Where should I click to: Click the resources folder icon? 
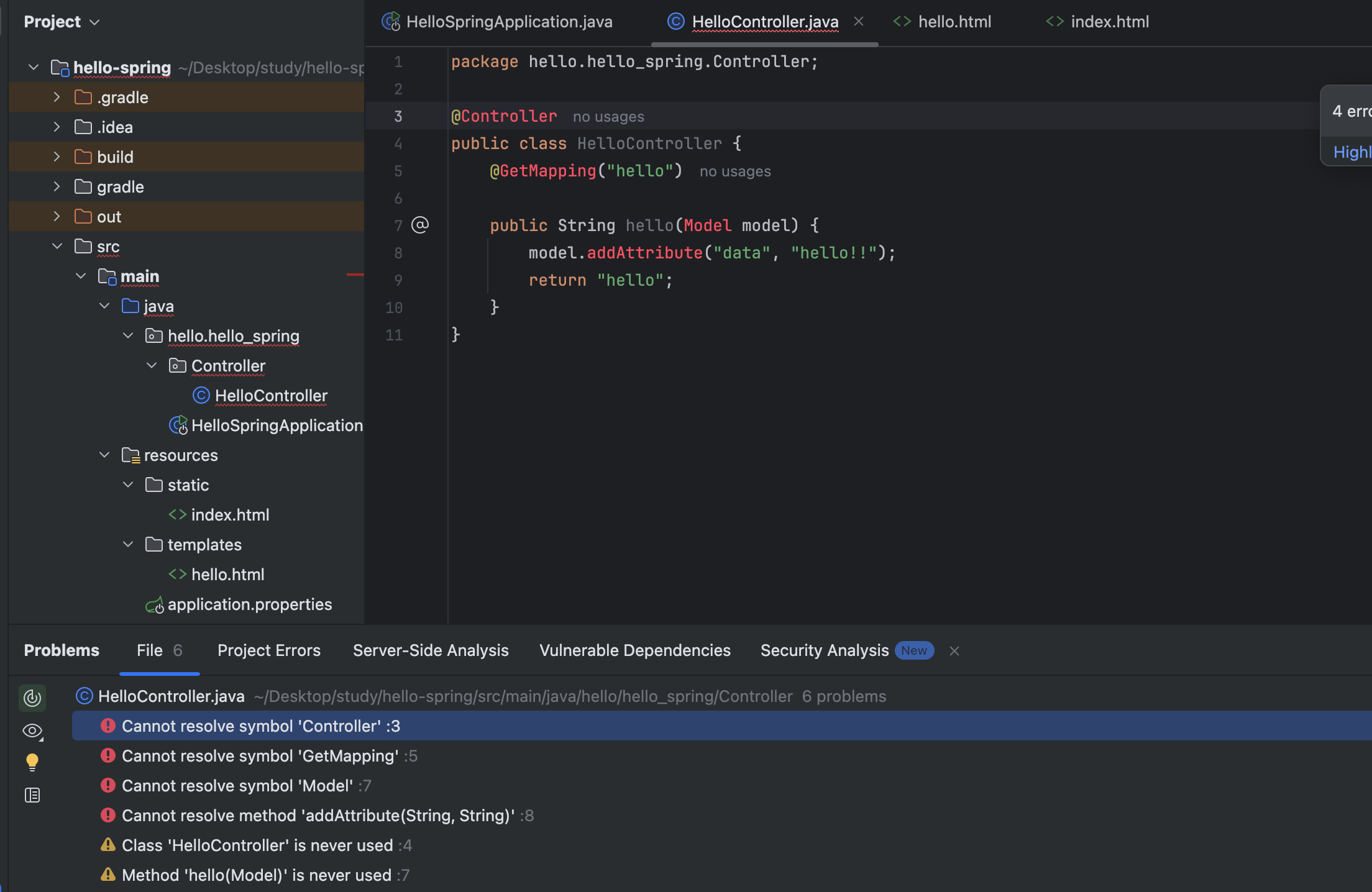pos(130,455)
